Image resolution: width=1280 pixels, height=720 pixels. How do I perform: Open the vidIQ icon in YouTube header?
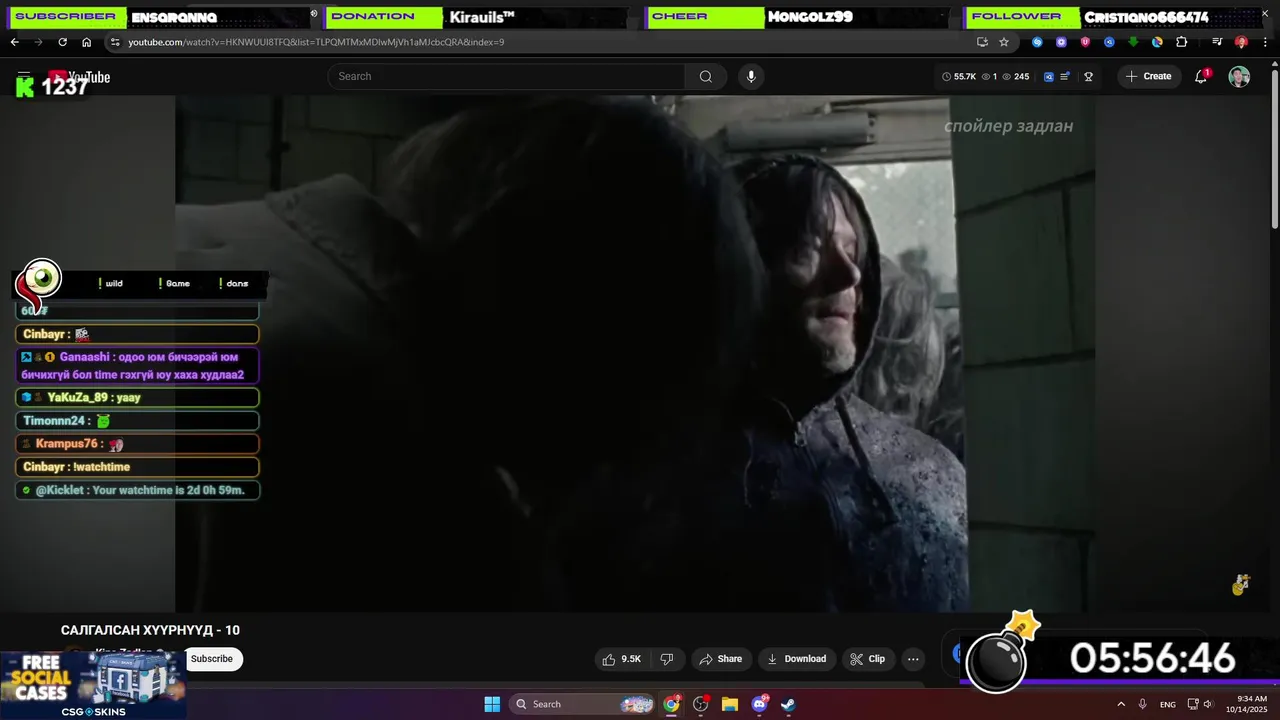coord(1049,76)
